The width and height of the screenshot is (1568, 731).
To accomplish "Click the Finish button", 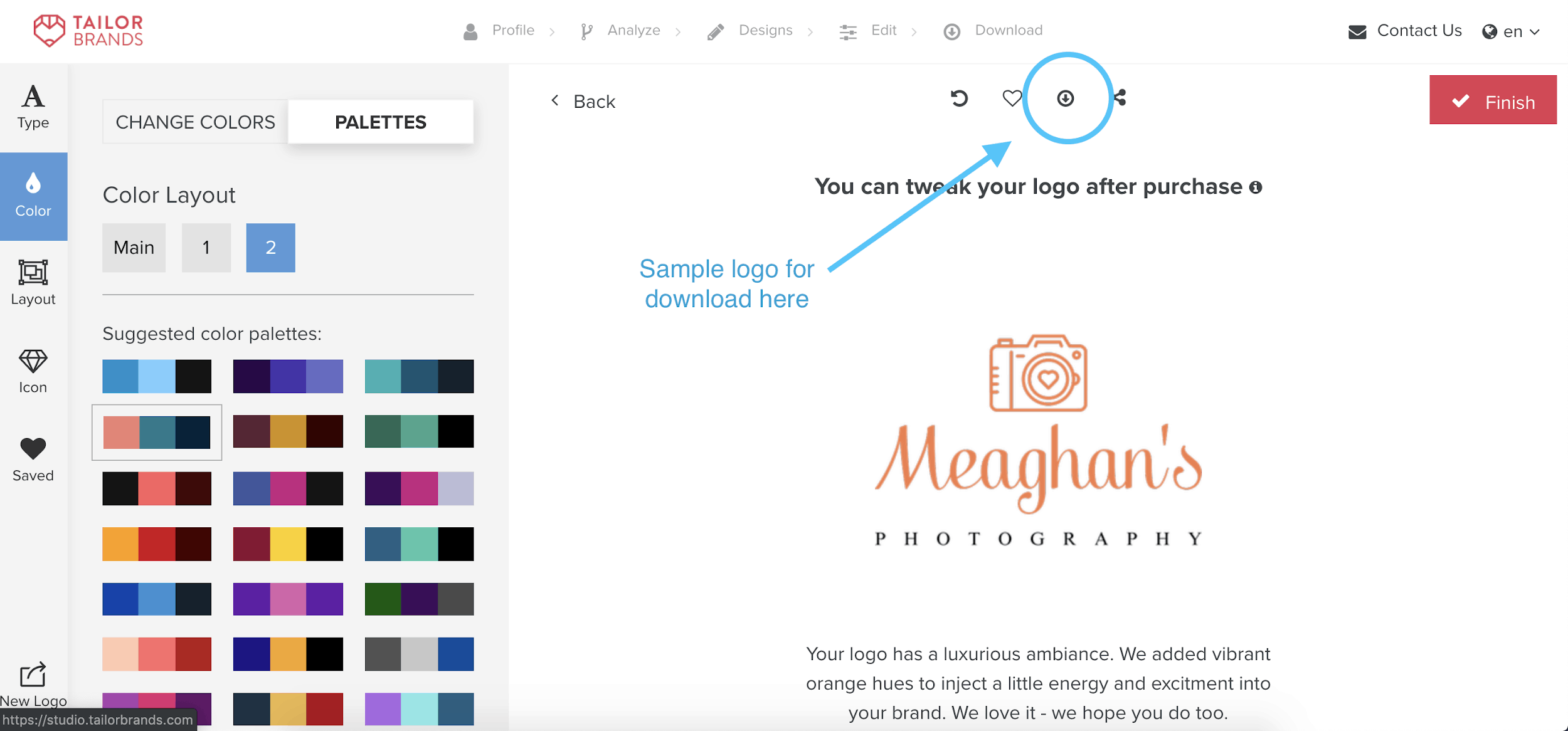I will (x=1492, y=100).
